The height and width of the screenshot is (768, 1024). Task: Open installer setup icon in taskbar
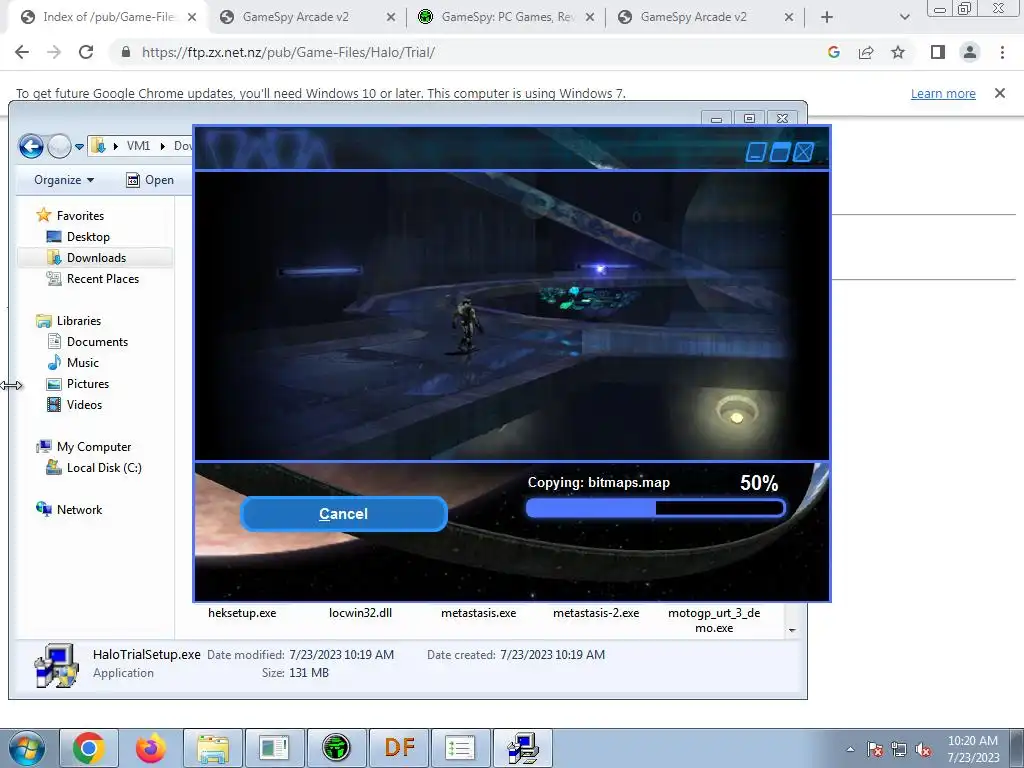523,748
